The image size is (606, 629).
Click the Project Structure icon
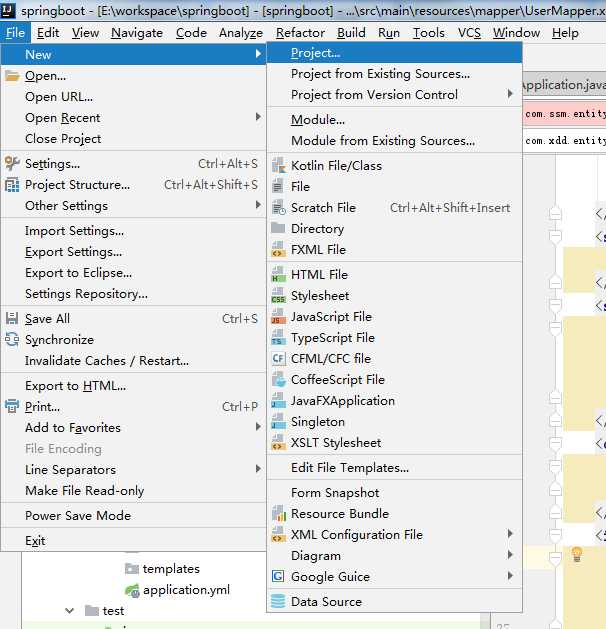click(x=12, y=185)
